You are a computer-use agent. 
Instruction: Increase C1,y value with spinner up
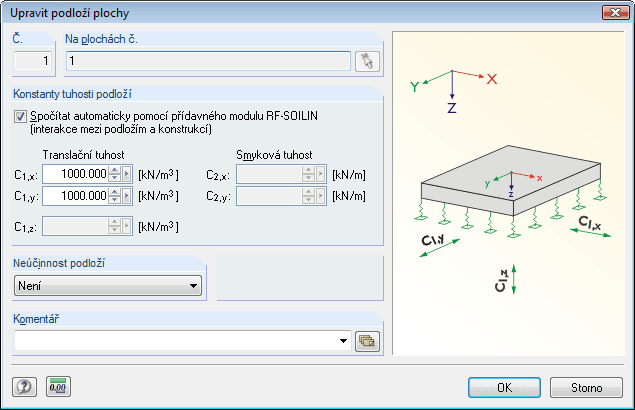[x=115, y=192]
